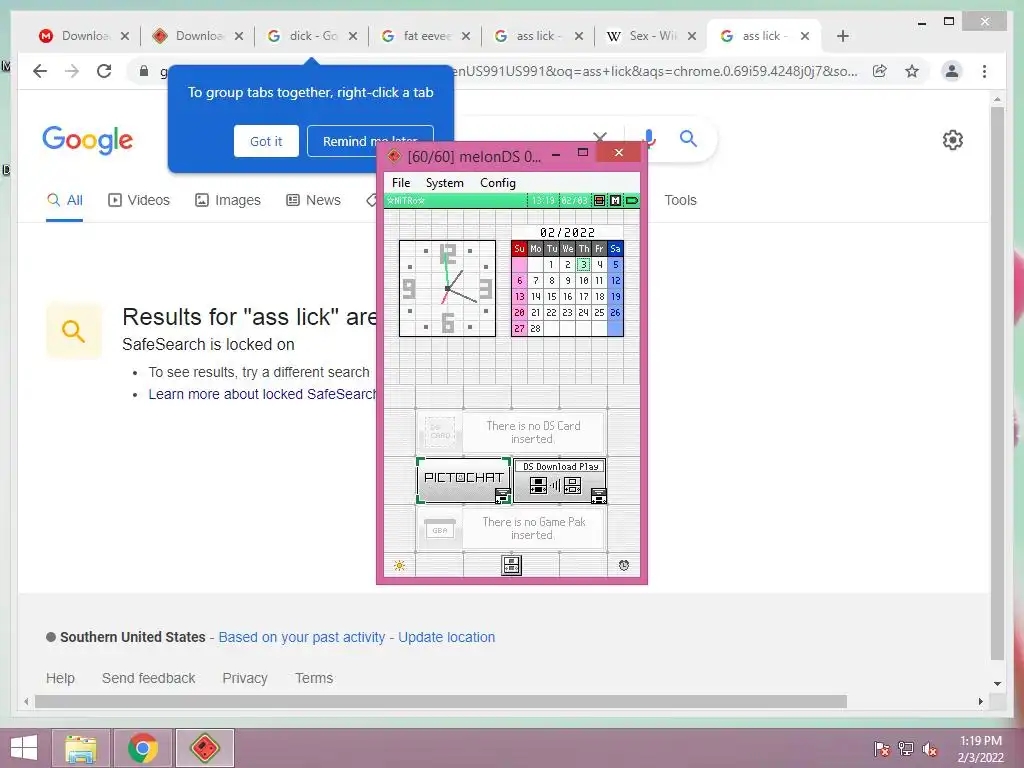Open the Help footer link

(x=60, y=678)
